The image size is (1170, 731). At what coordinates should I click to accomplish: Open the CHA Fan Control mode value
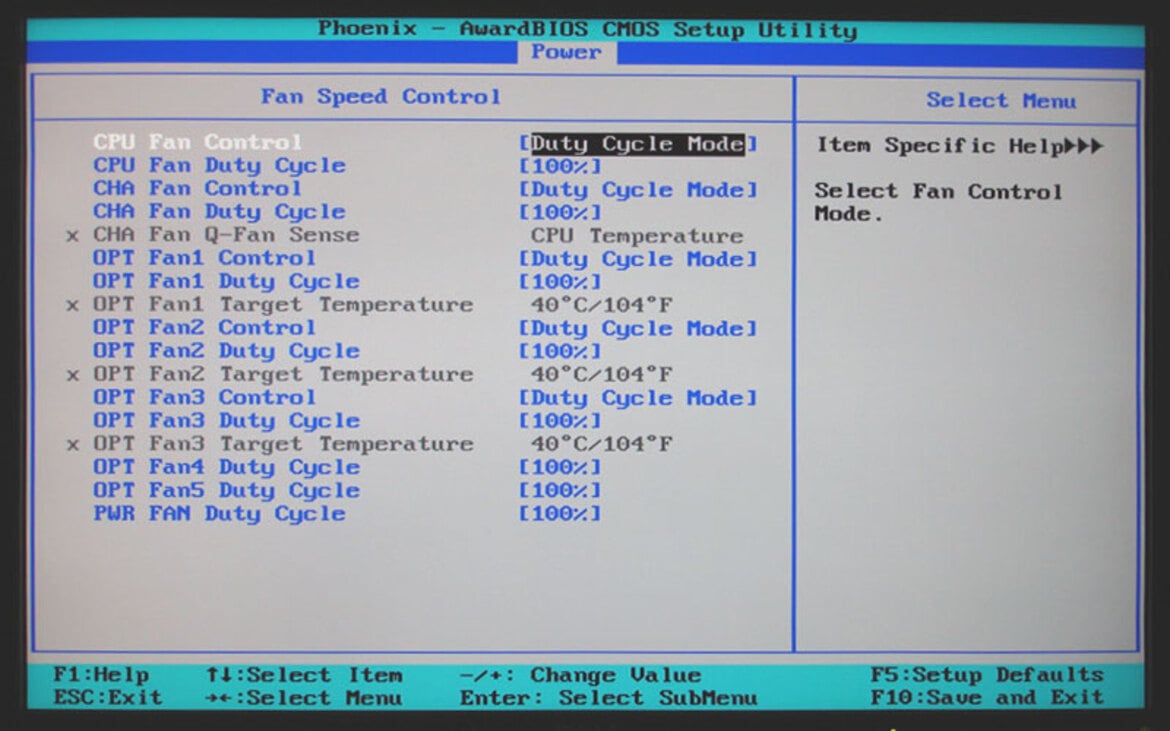(x=638, y=189)
